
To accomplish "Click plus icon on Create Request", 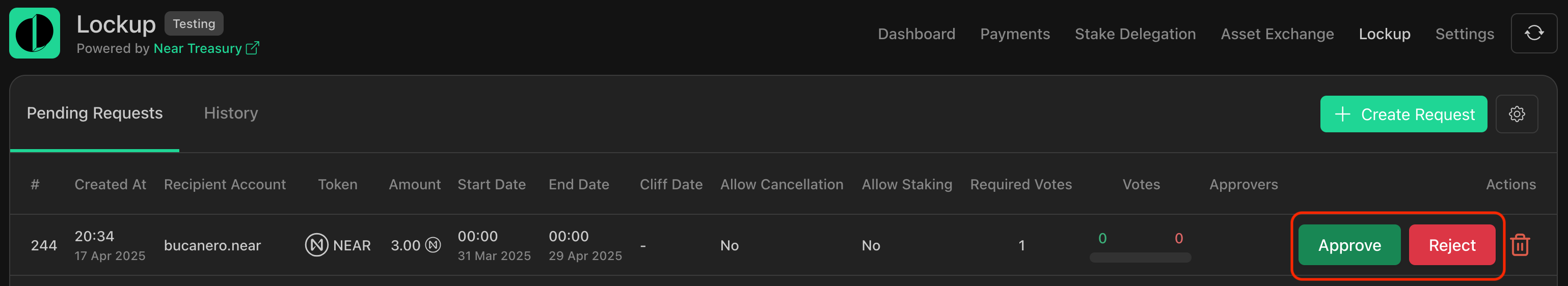I will [x=1342, y=114].
